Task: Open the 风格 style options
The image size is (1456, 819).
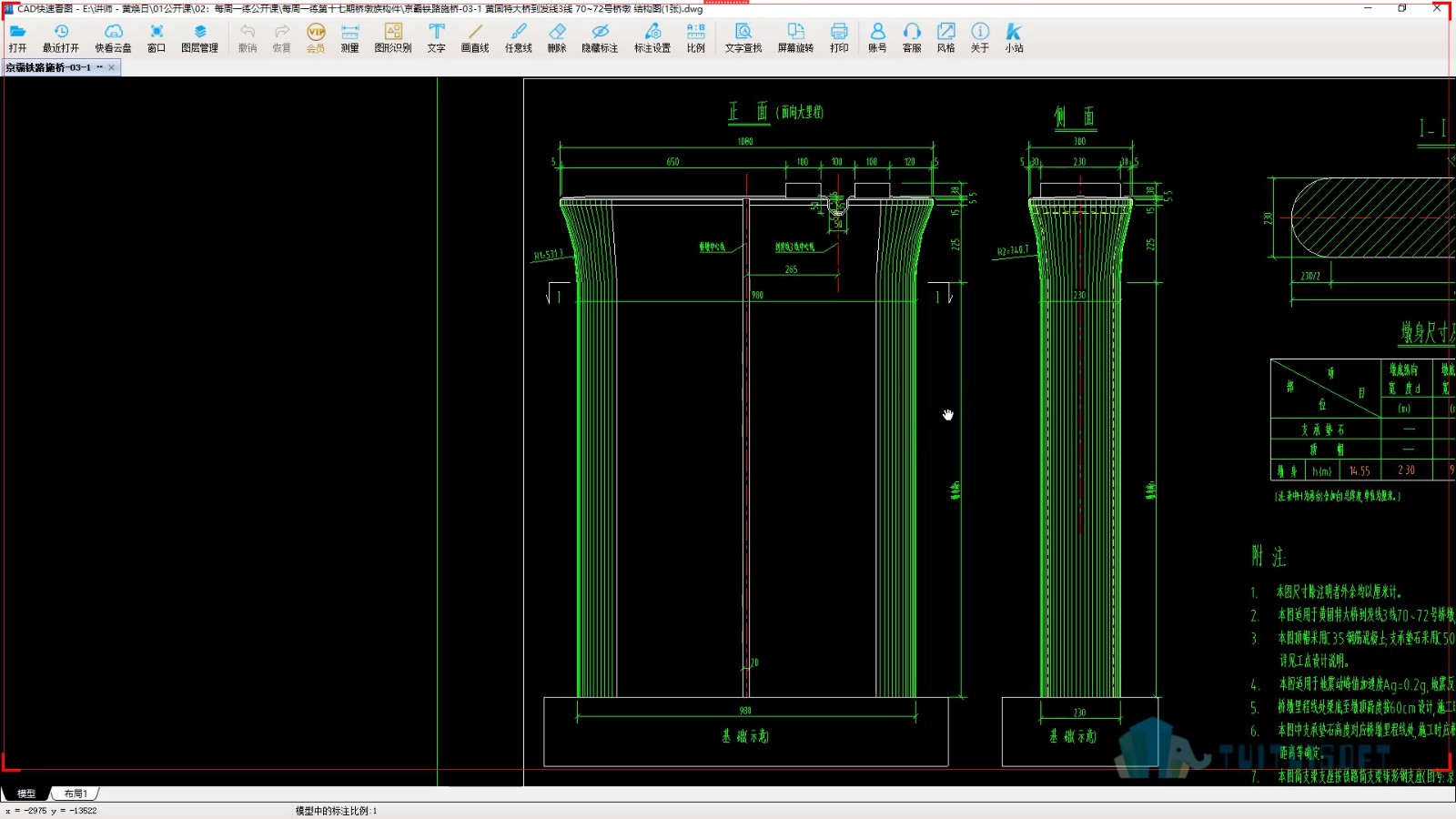Action: pyautogui.click(x=946, y=37)
